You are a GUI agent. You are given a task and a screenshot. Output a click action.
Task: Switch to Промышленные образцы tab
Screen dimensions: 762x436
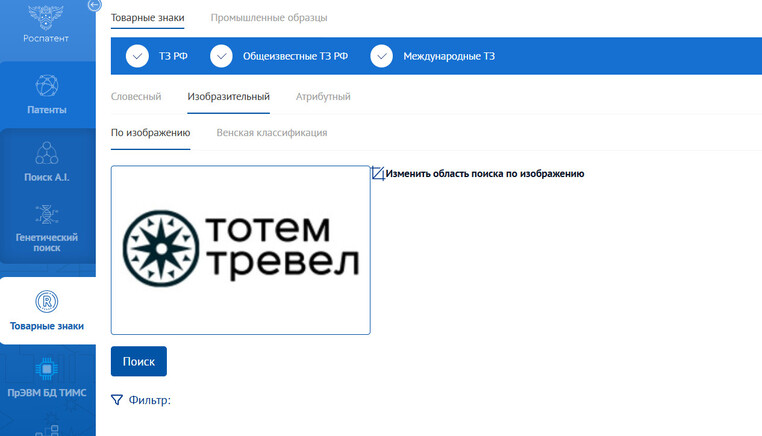pyautogui.click(x=269, y=17)
